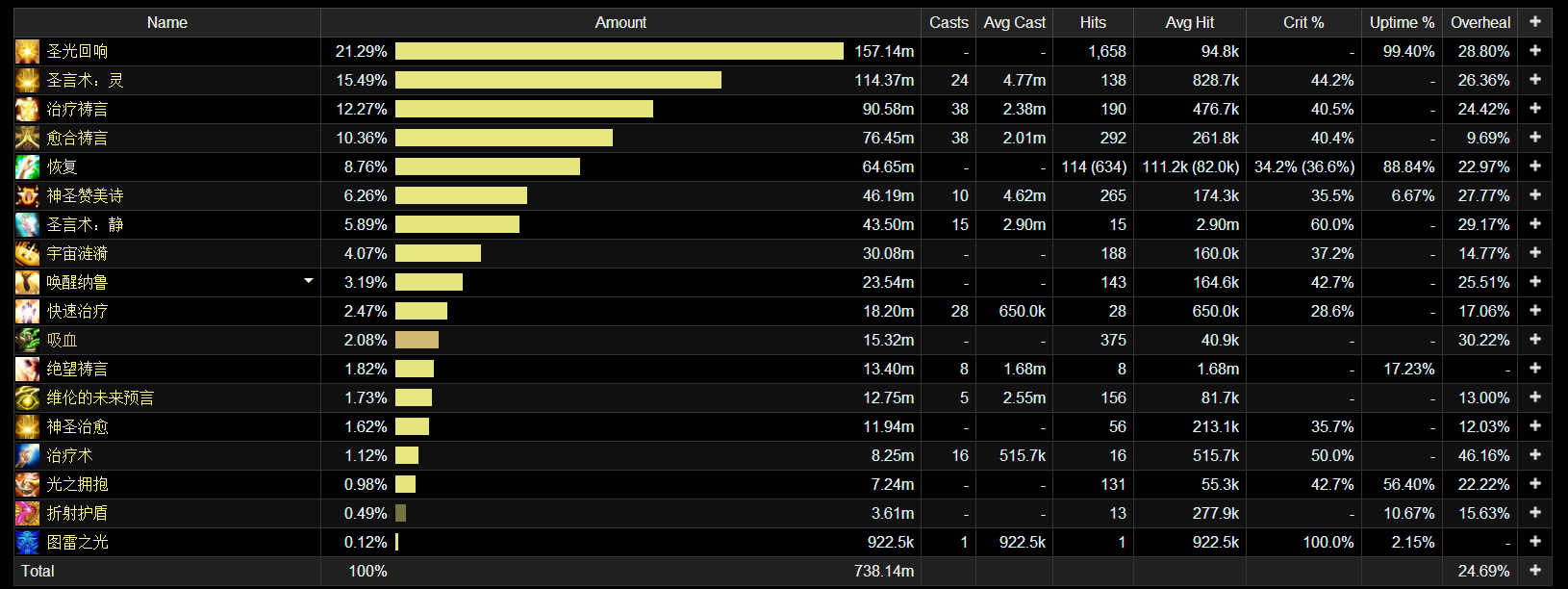Image resolution: width=1568 pixels, height=589 pixels.
Task: Click the 圣言术:静 amount bar
Action: point(457,224)
